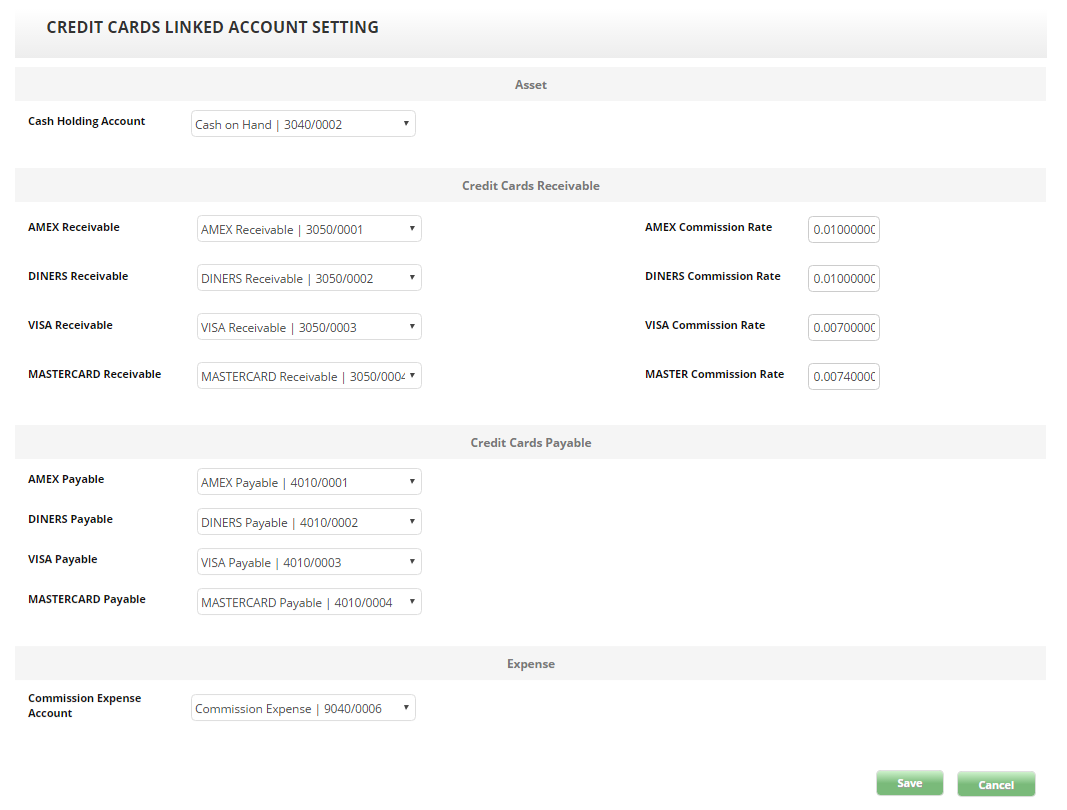The width and height of the screenshot is (1067, 810).
Task: Click the Asset section header
Action: pyautogui.click(x=530, y=85)
